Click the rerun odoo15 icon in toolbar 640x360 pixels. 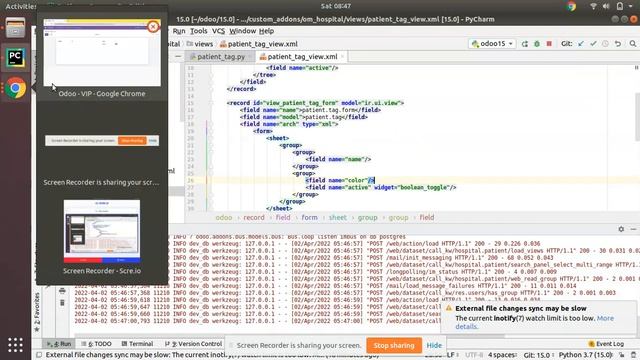[524, 44]
